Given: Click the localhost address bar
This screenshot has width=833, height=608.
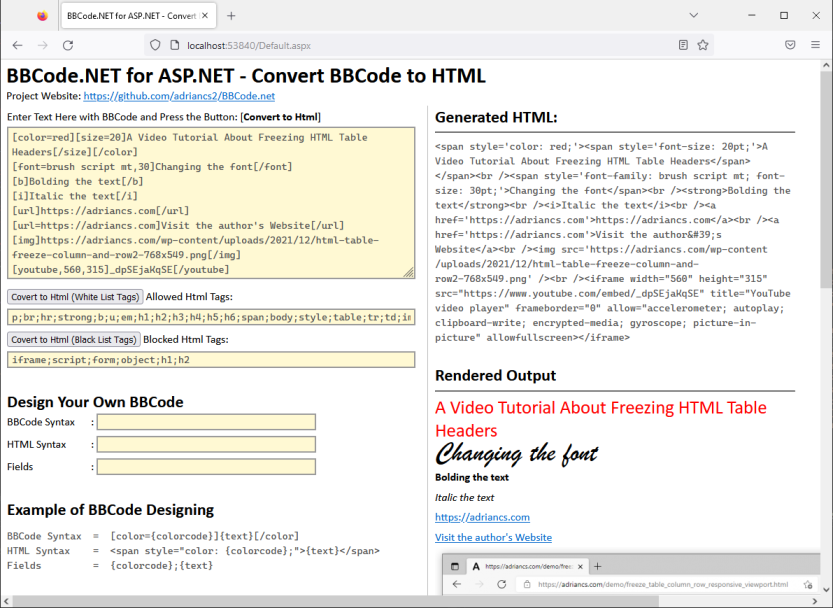Looking at the screenshot, I should coord(428,45).
